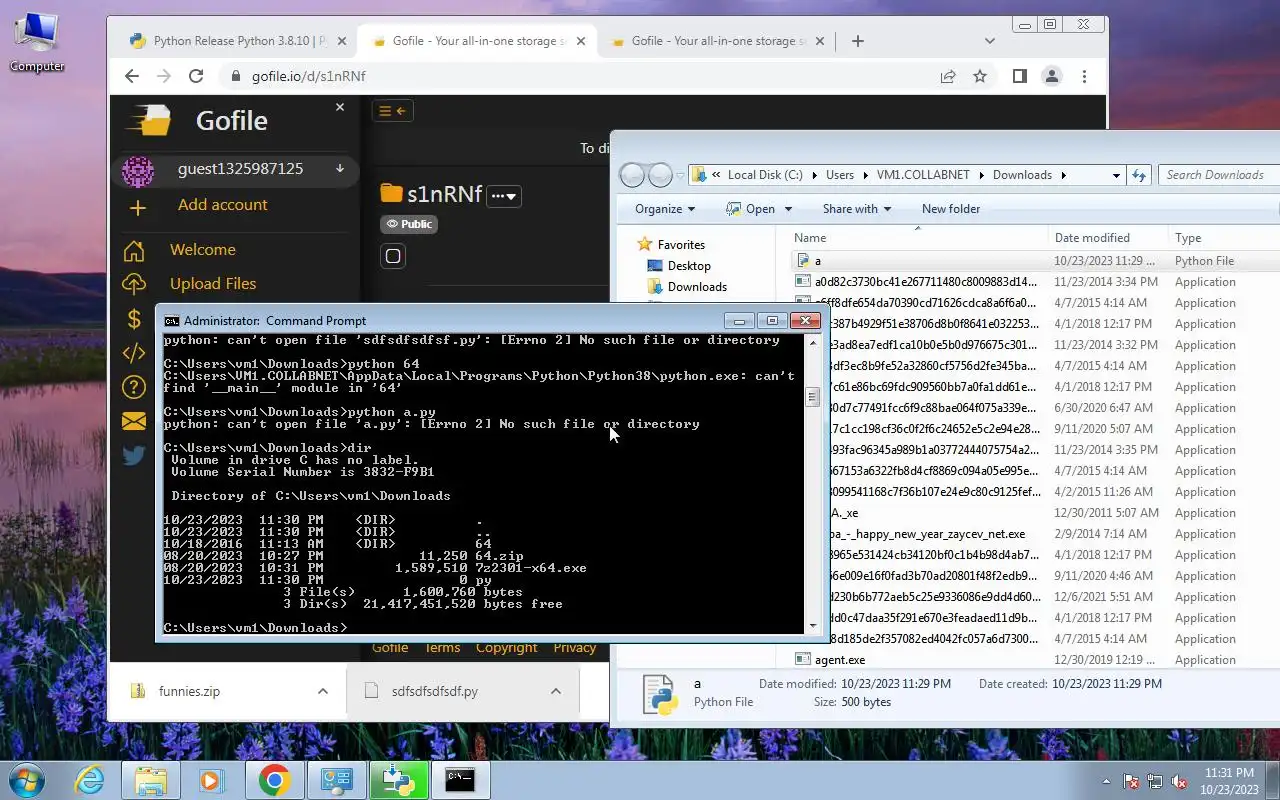Open the Organize menu in Explorer
Viewport: 1280px width, 800px height.
tap(665, 209)
